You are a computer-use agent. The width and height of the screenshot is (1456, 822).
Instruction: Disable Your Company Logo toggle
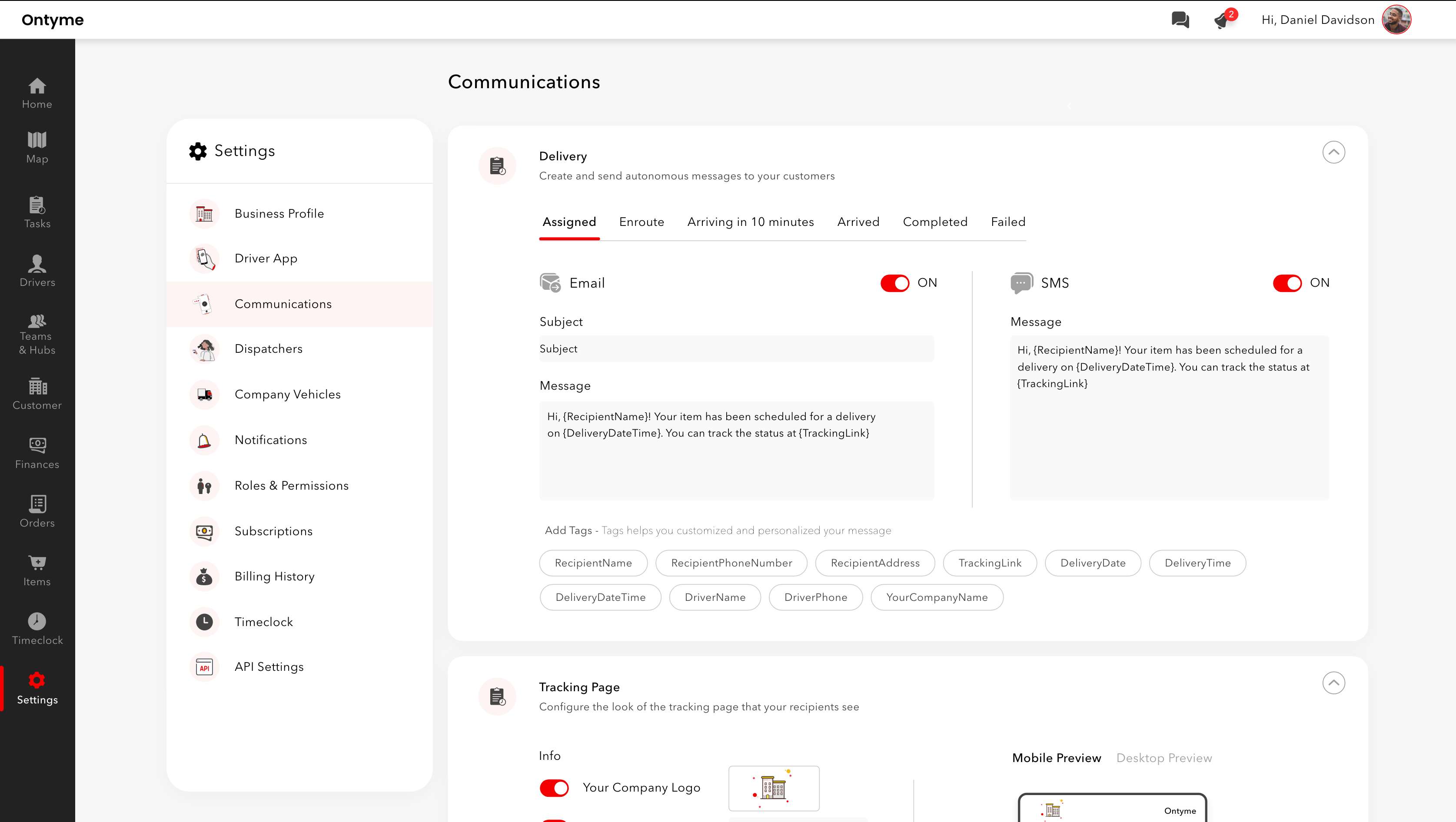(554, 788)
